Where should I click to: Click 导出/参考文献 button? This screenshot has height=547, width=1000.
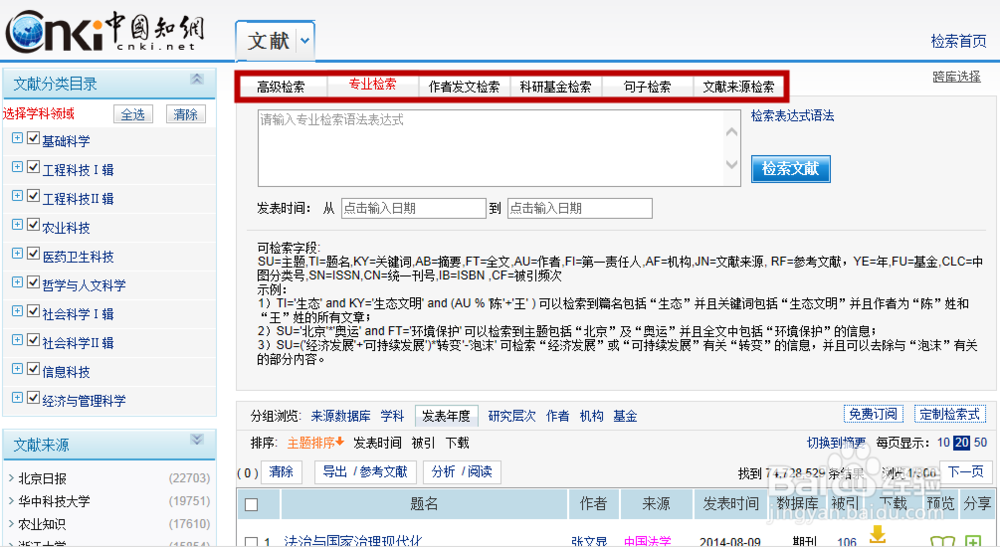[x=365, y=472]
